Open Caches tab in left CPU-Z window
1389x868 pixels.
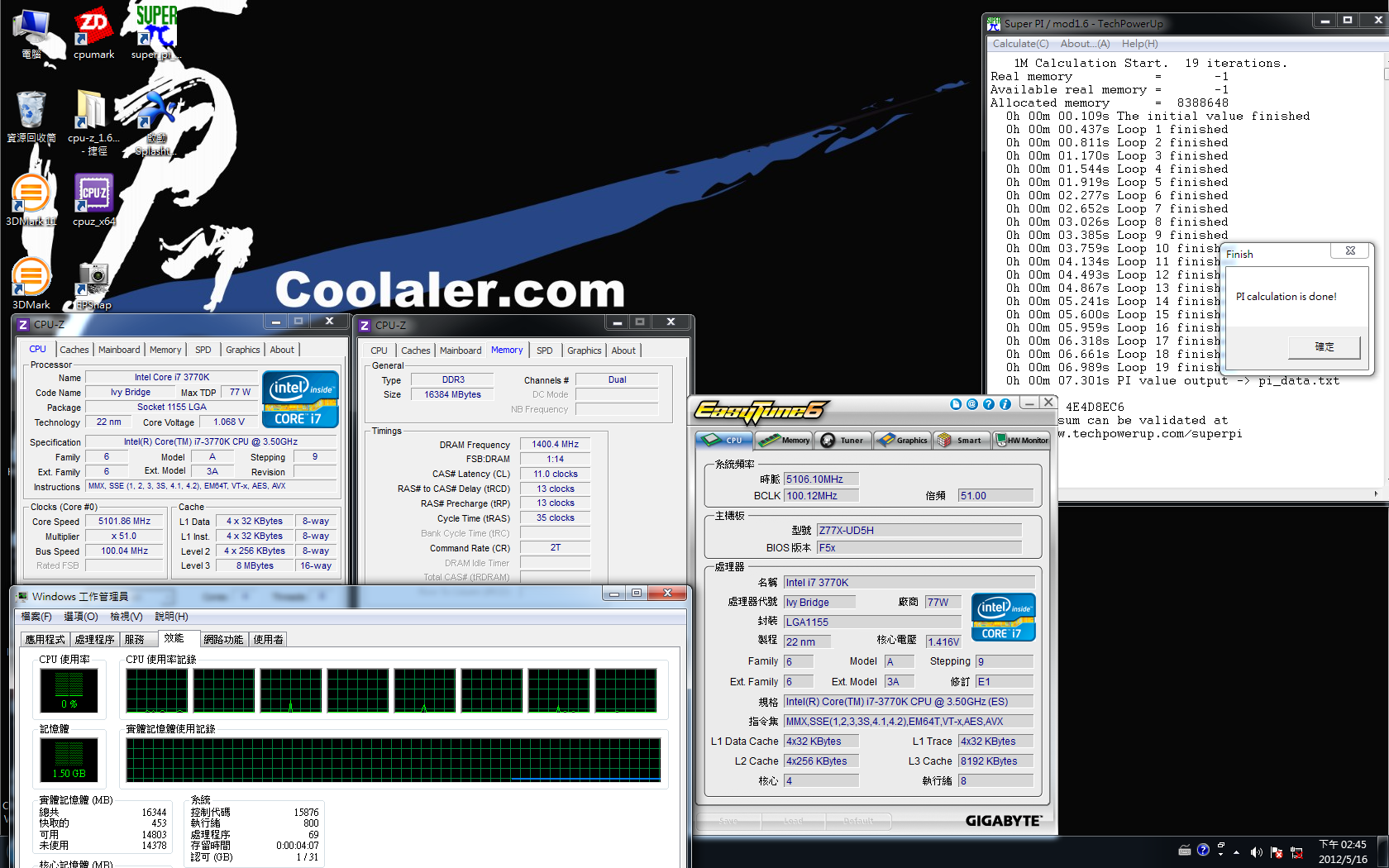pos(74,350)
